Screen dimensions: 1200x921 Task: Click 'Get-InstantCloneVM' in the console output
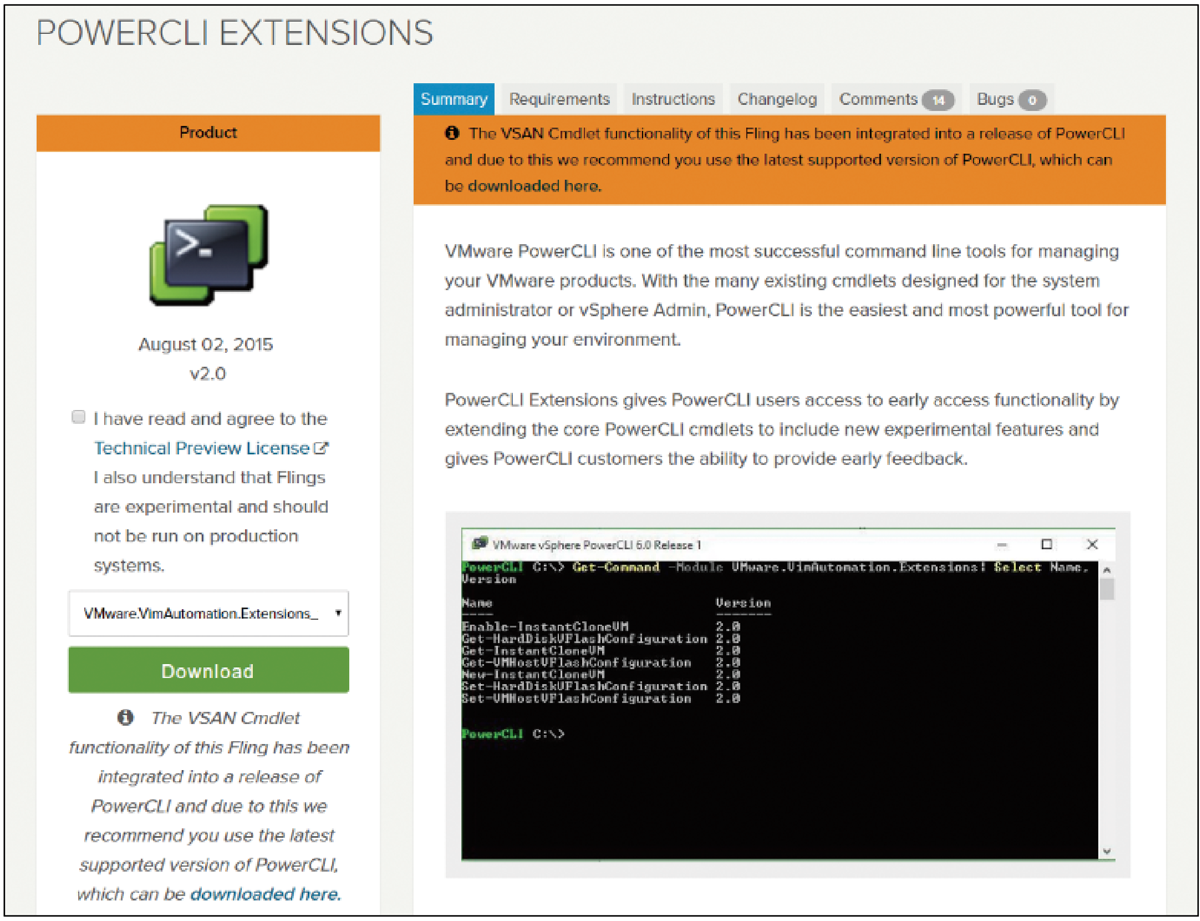coord(532,651)
